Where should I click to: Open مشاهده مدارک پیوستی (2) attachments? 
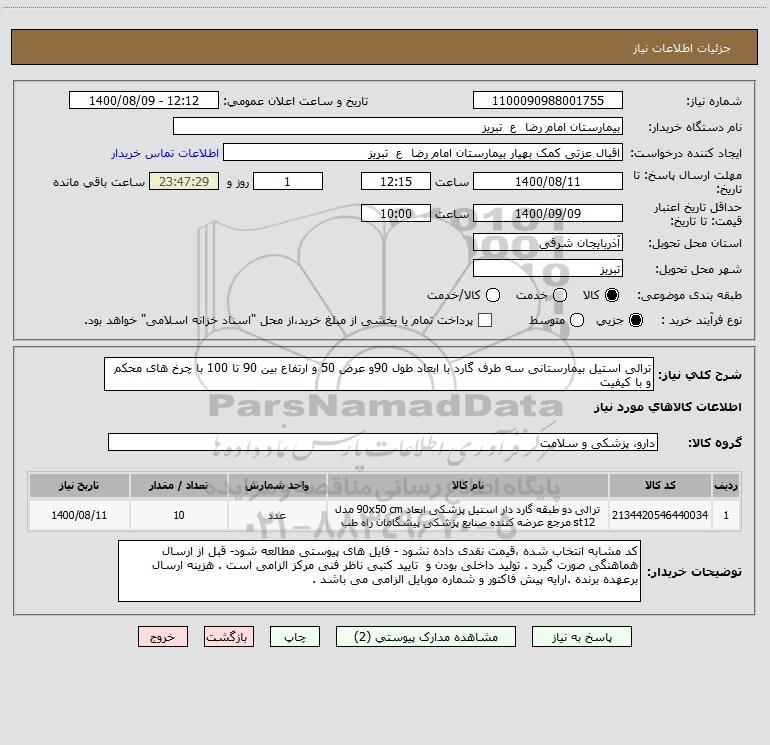(426, 637)
